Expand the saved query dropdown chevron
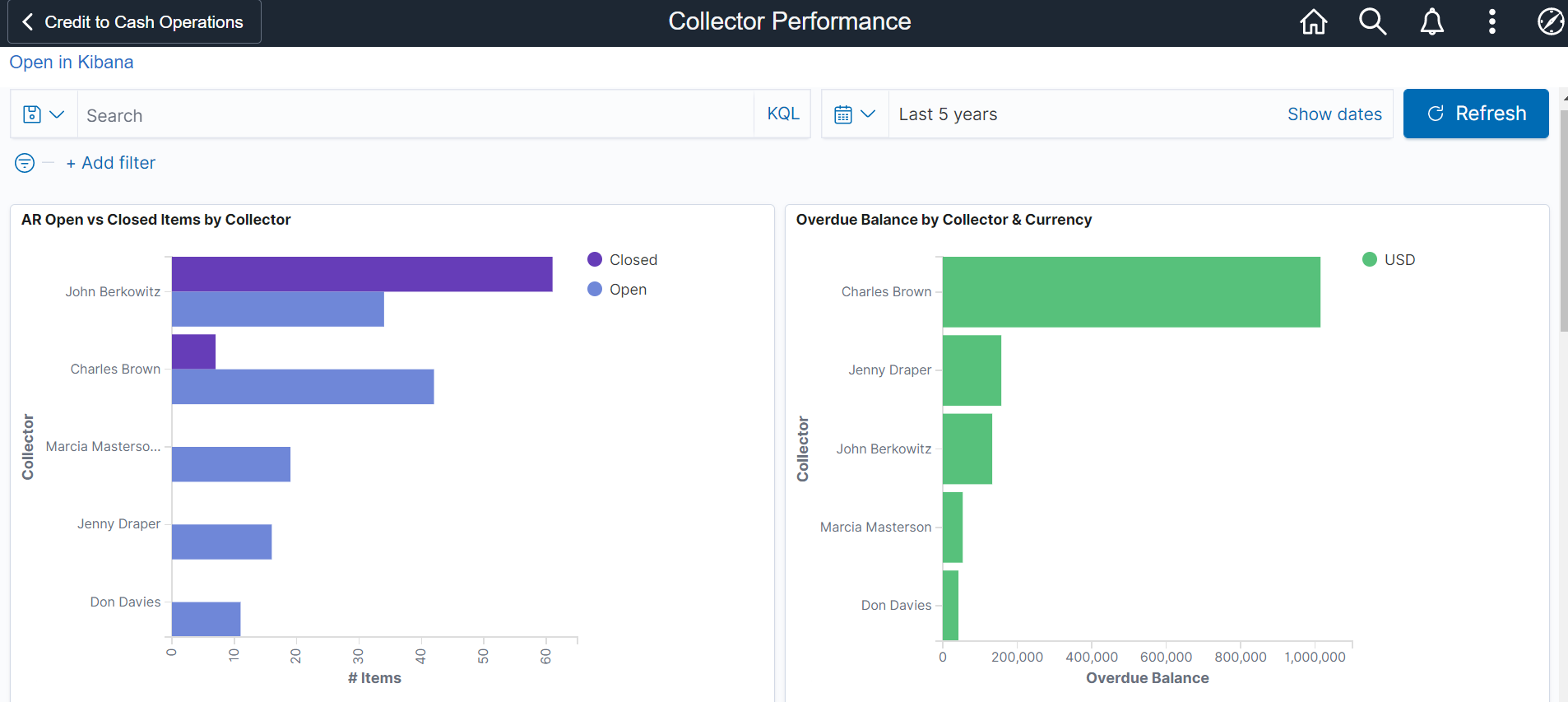 point(57,114)
